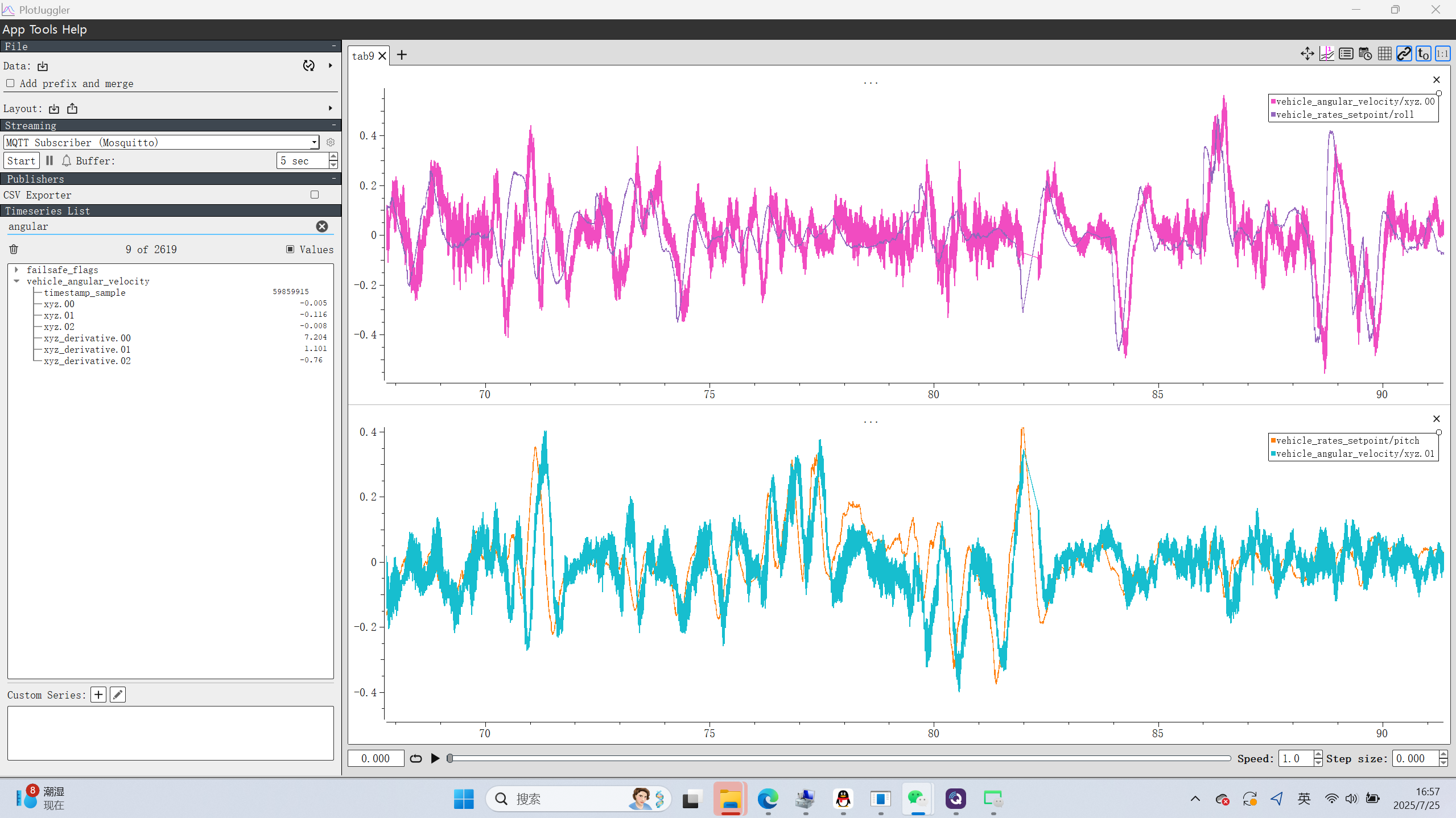Click the angular search filter field
This screenshot has height=818, width=1456.
pyautogui.click(x=159, y=226)
